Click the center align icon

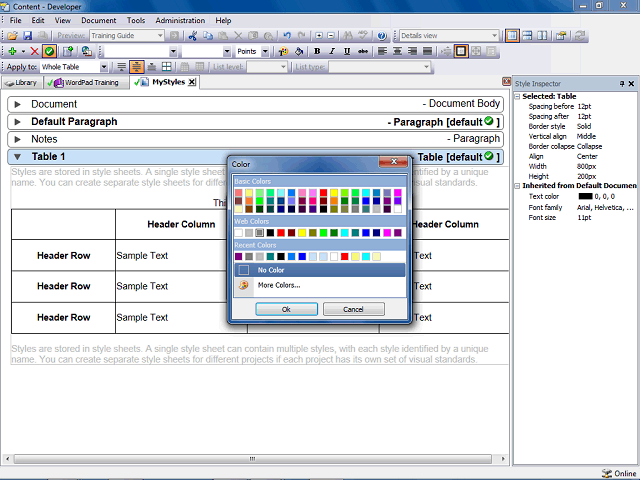tap(397, 51)
